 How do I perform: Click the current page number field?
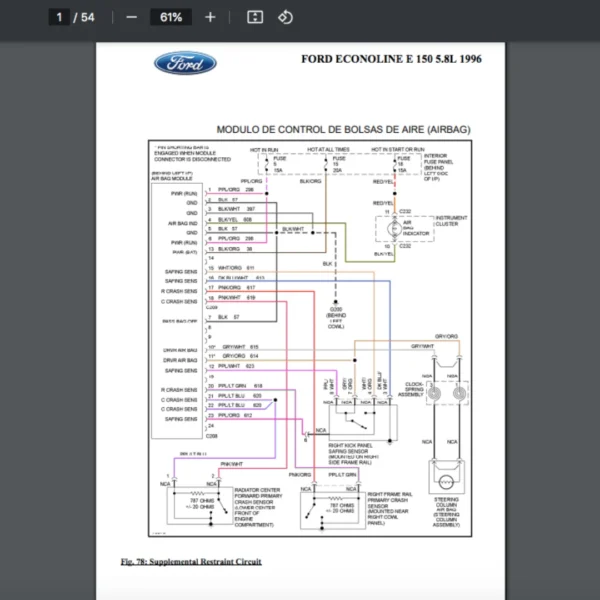coord(60,17)
